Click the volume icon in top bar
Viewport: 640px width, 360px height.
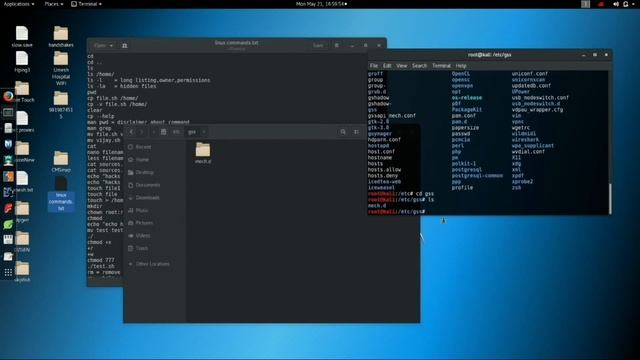[x=616, y=4]
